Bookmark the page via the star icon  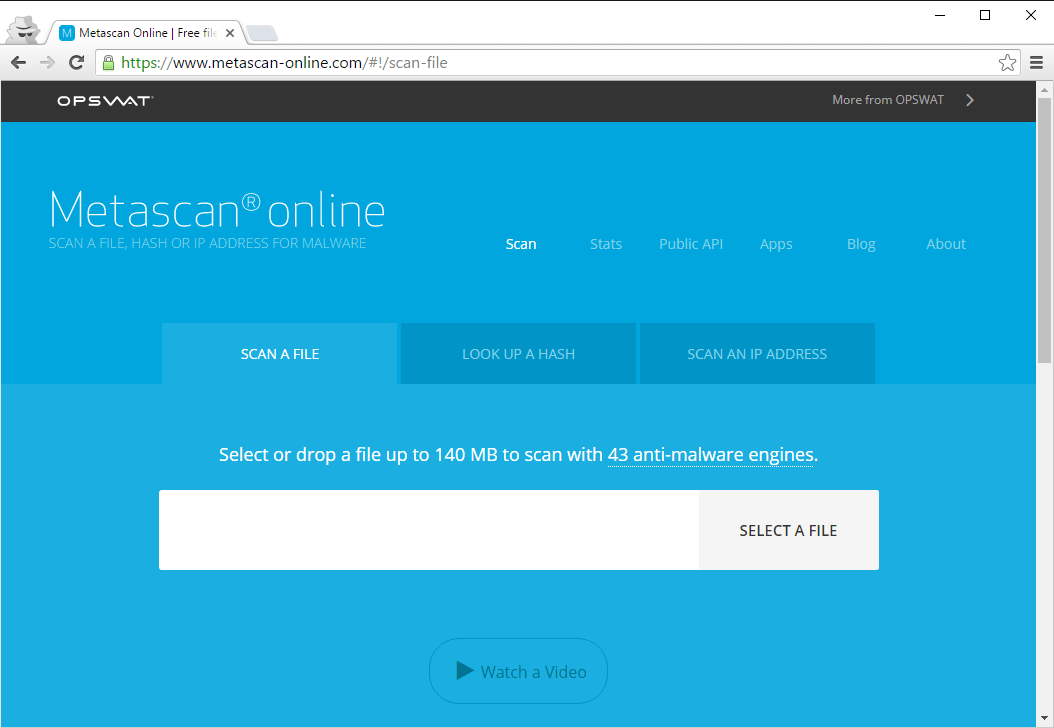[x=1007, y=61]
